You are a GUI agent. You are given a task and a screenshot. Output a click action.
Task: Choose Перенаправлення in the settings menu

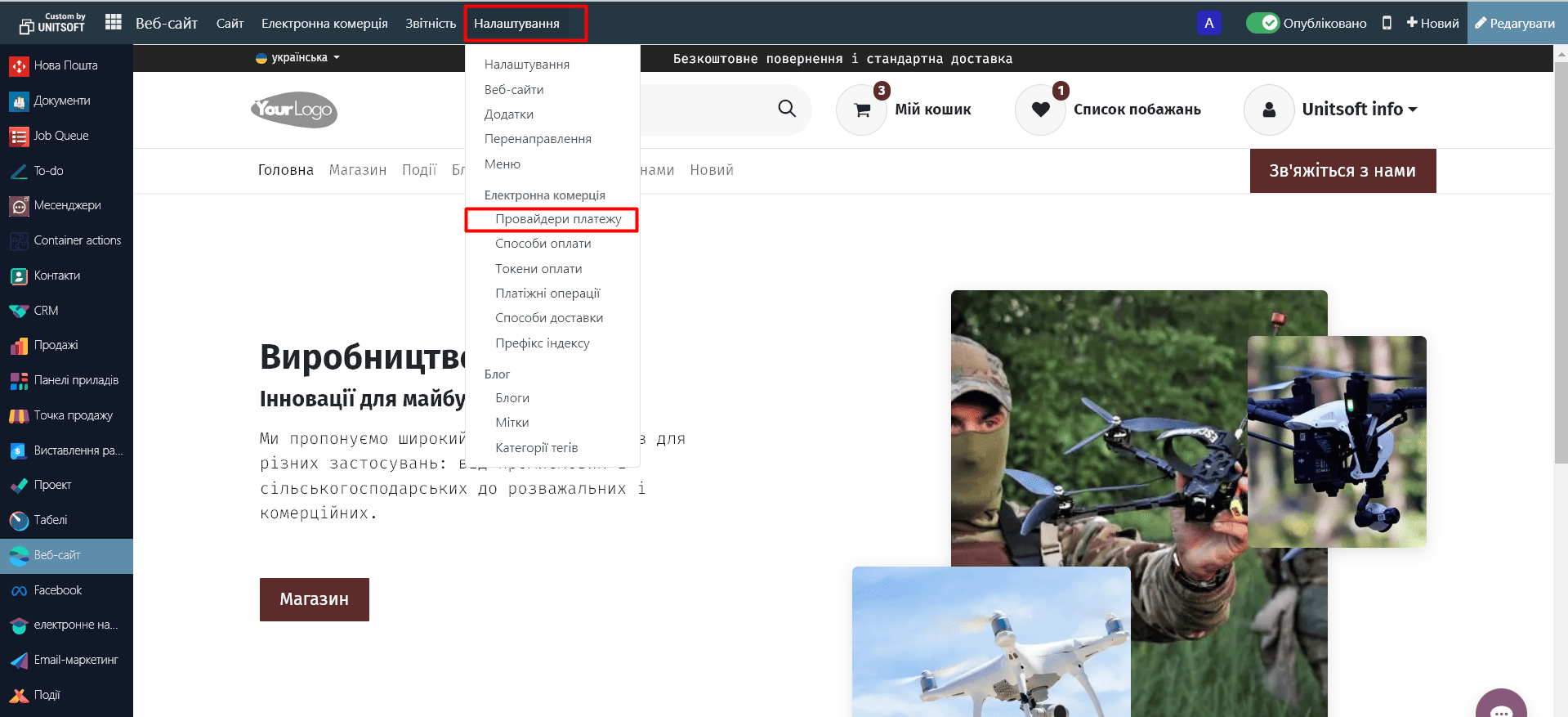538,139
